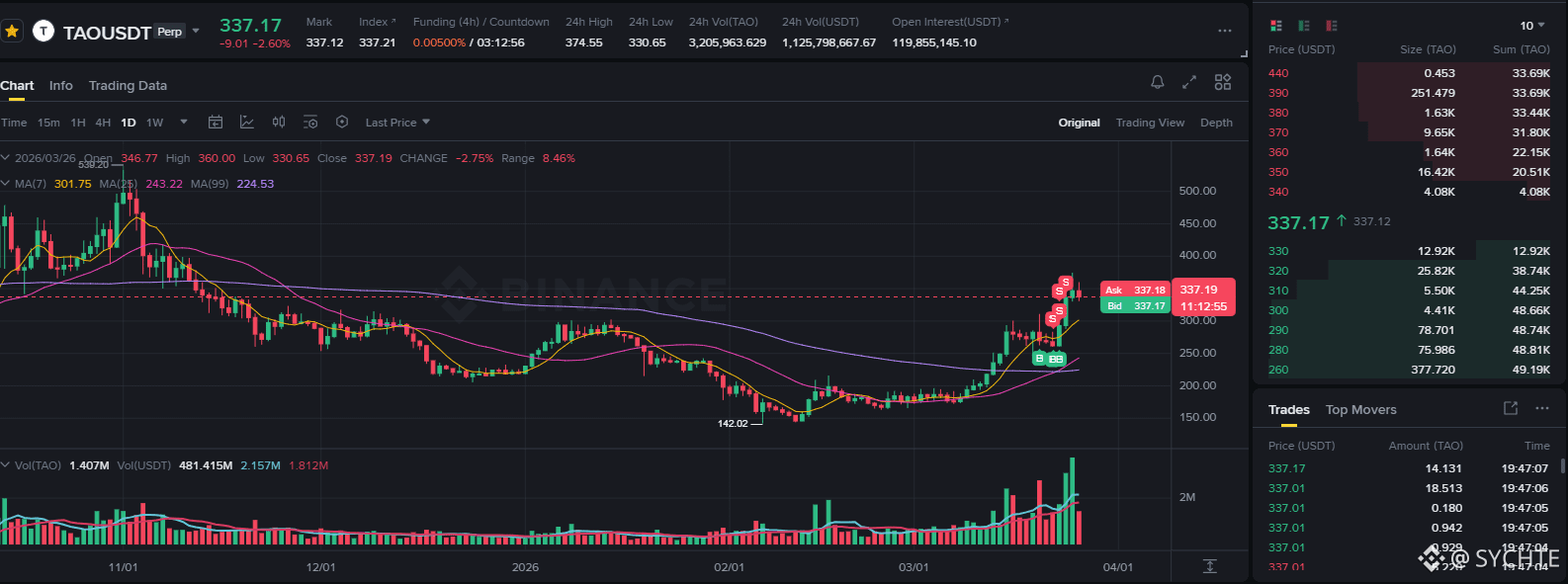This screenshot has width=1568, height=584.
Task: Click order book mid price 337.17
Action: 1298,222
